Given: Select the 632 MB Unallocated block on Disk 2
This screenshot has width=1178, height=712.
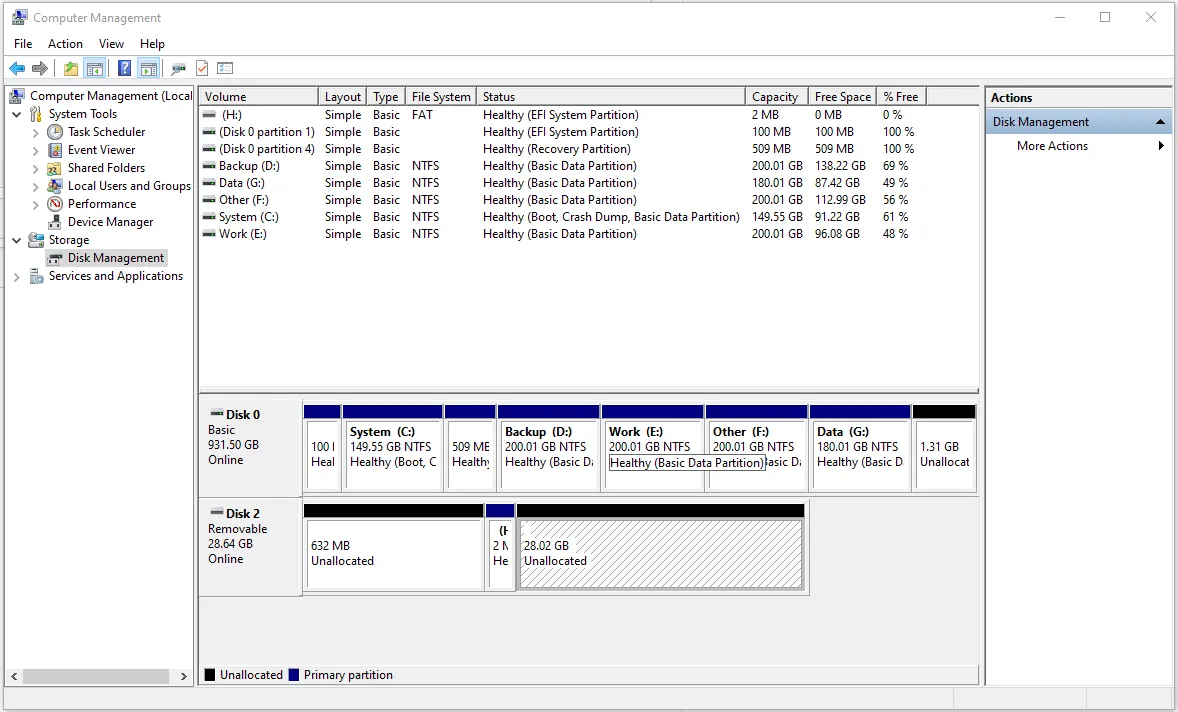Looking at the screenshot, I should click(x=394, y=548).
